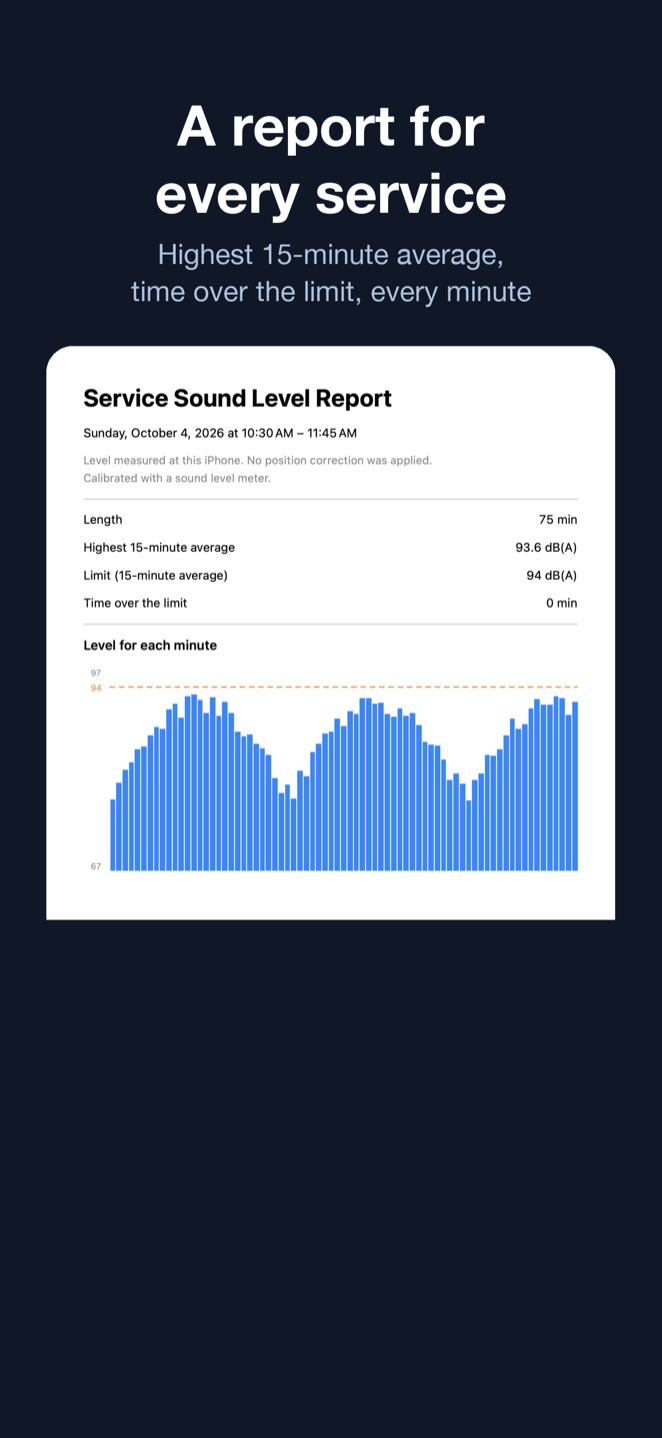Viewport: 662px width, 1438px height.
Task: Click 'Calibrated with a sound level meter' note
Action: click(x=177, y=479)
